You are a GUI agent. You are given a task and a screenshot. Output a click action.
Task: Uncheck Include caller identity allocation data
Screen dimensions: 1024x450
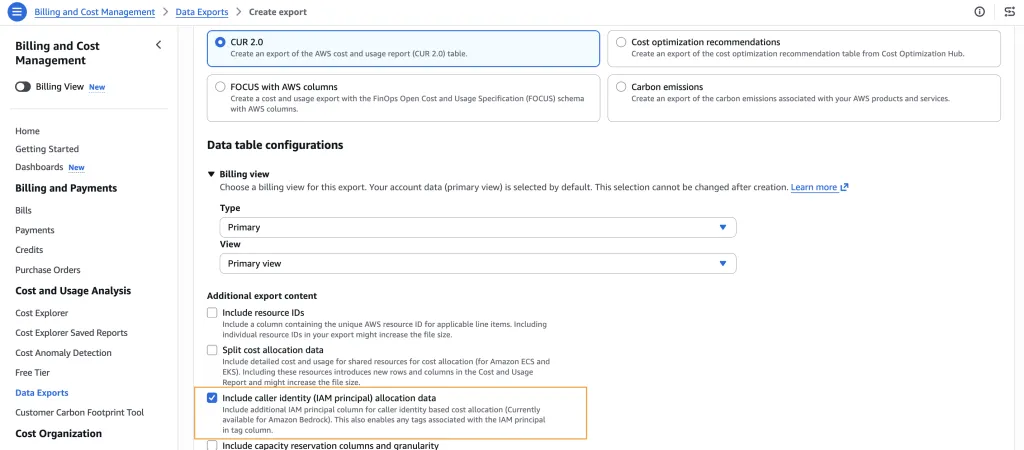(212, 398)
